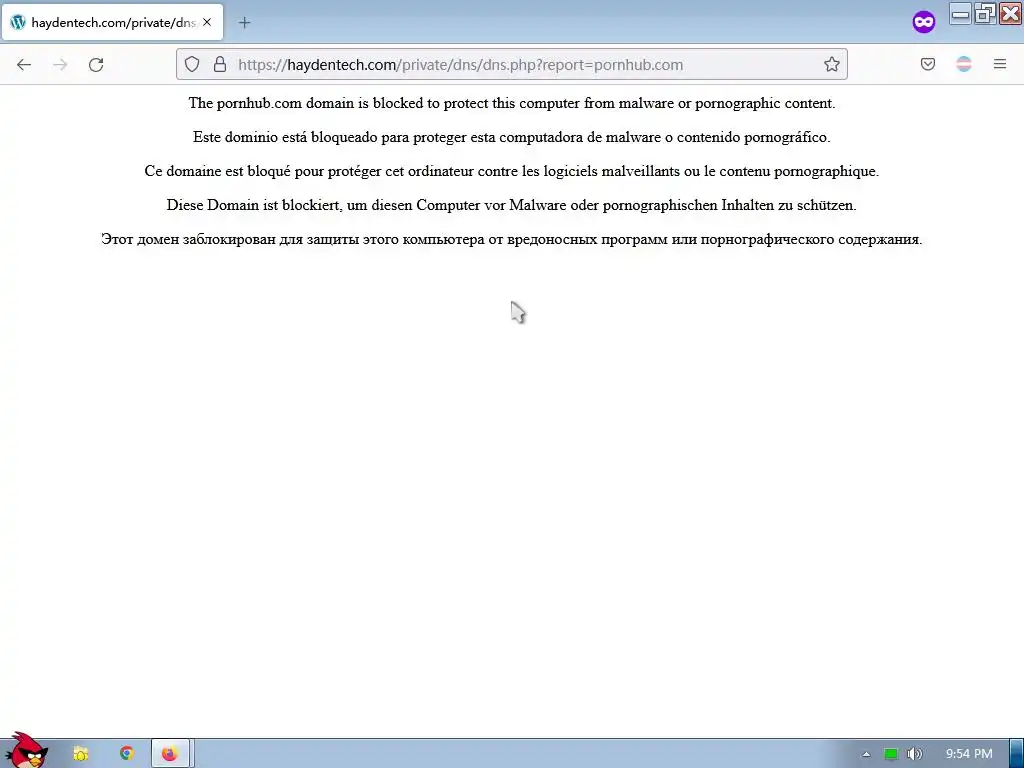The height and width of the screenshot is (768, 1024).
Task: Show hidden system tray icons
Action: [866, 754]
